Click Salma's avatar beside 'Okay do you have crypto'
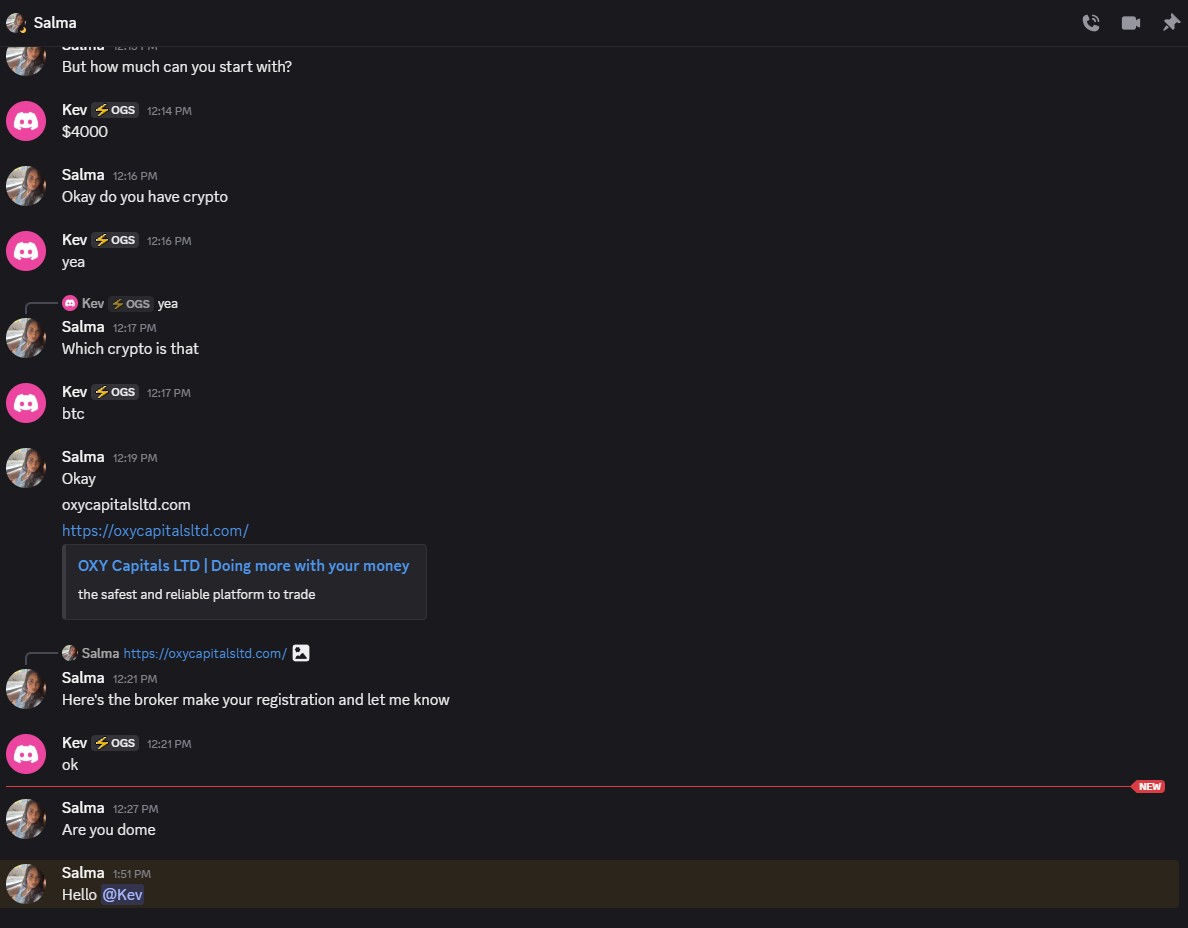Image resolution: width=1188 pixels, height=928 pixels. 26,186
